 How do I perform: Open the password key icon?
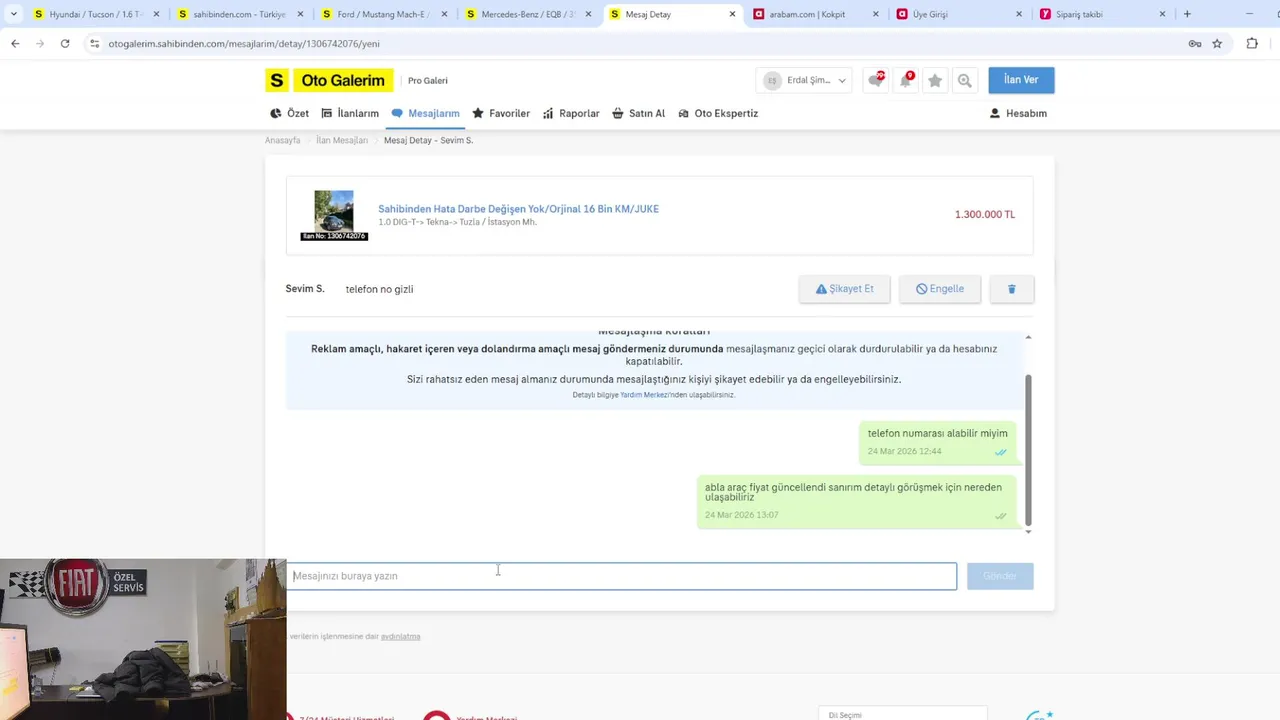[1195, 44]
